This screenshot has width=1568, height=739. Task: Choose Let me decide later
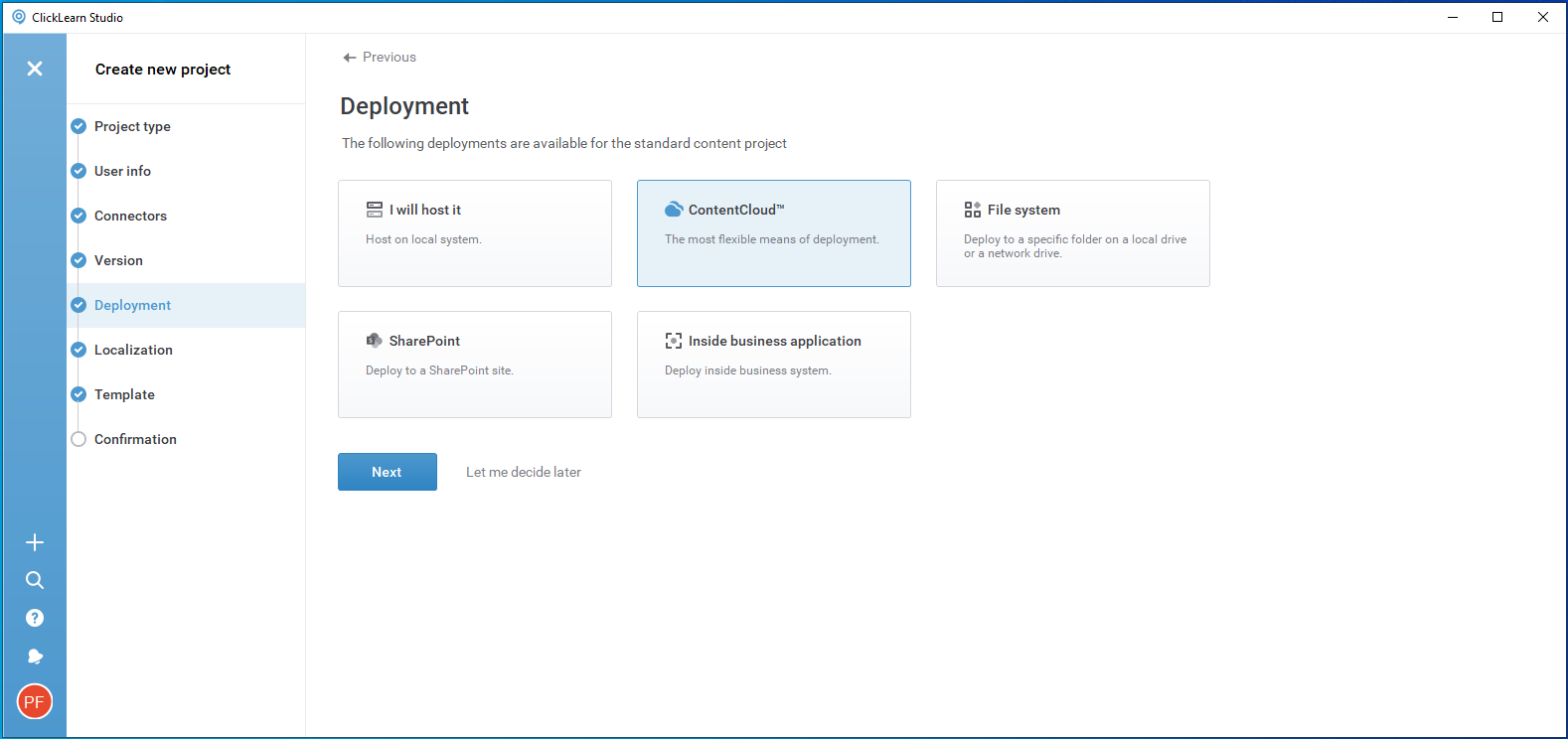coord(524,472)
